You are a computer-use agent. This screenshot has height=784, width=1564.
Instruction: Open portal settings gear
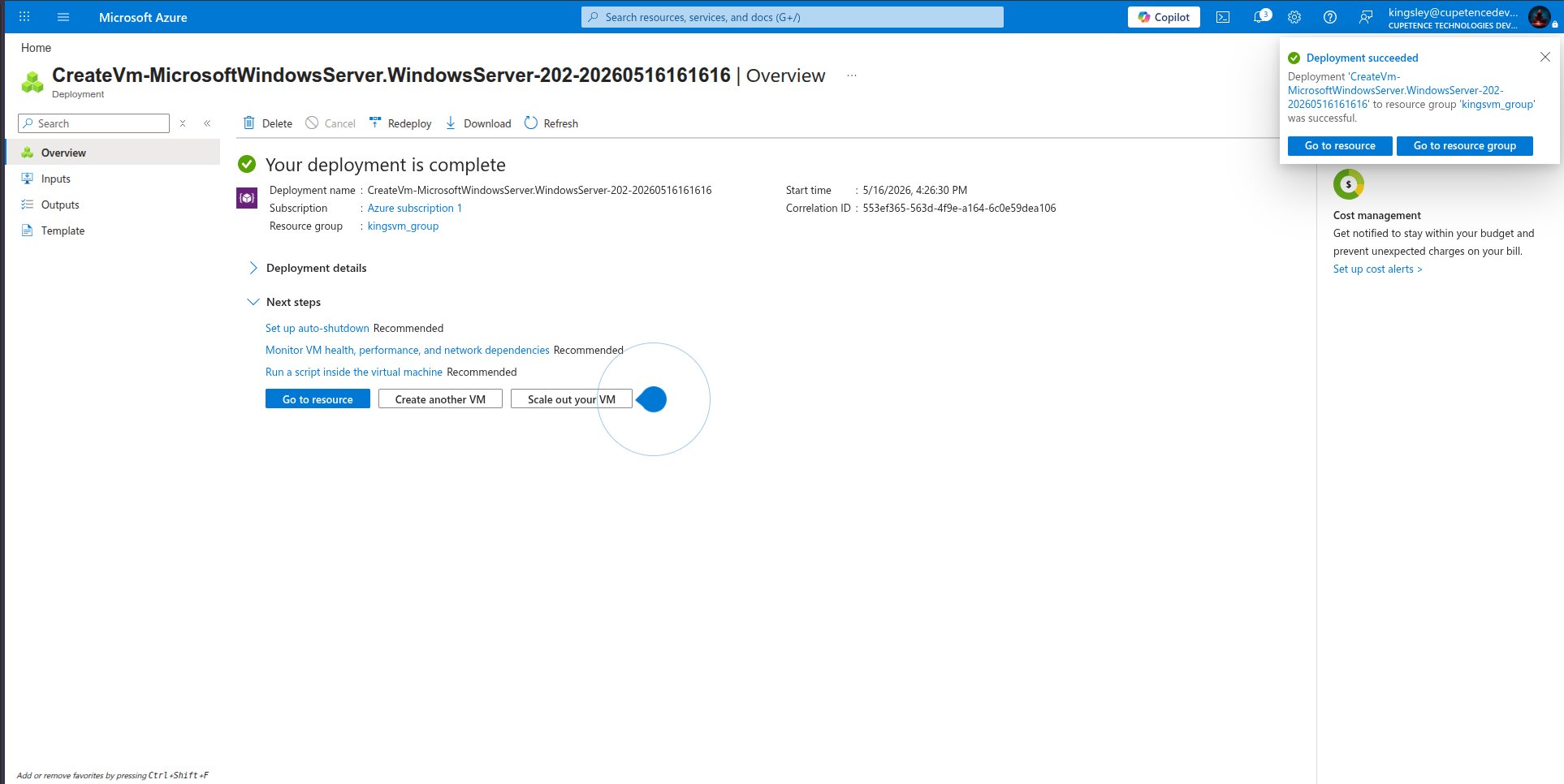(1294, 17)
